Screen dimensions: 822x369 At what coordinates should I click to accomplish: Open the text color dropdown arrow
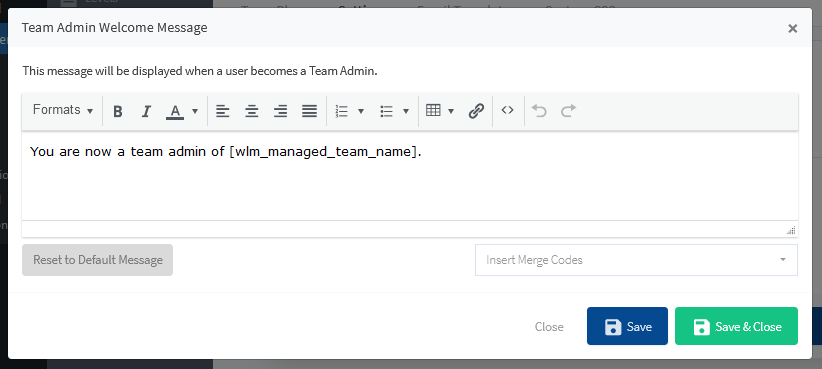195,111
